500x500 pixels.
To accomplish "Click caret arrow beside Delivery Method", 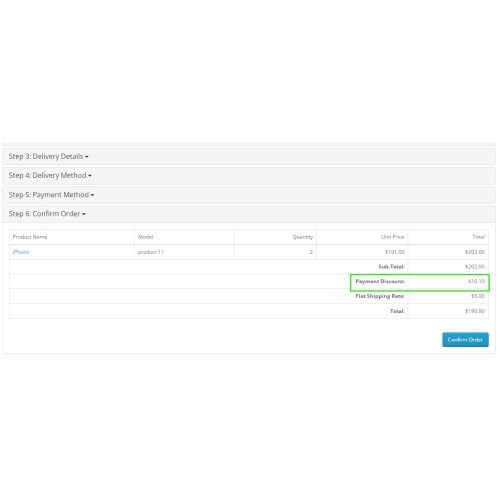I will 90,176.
